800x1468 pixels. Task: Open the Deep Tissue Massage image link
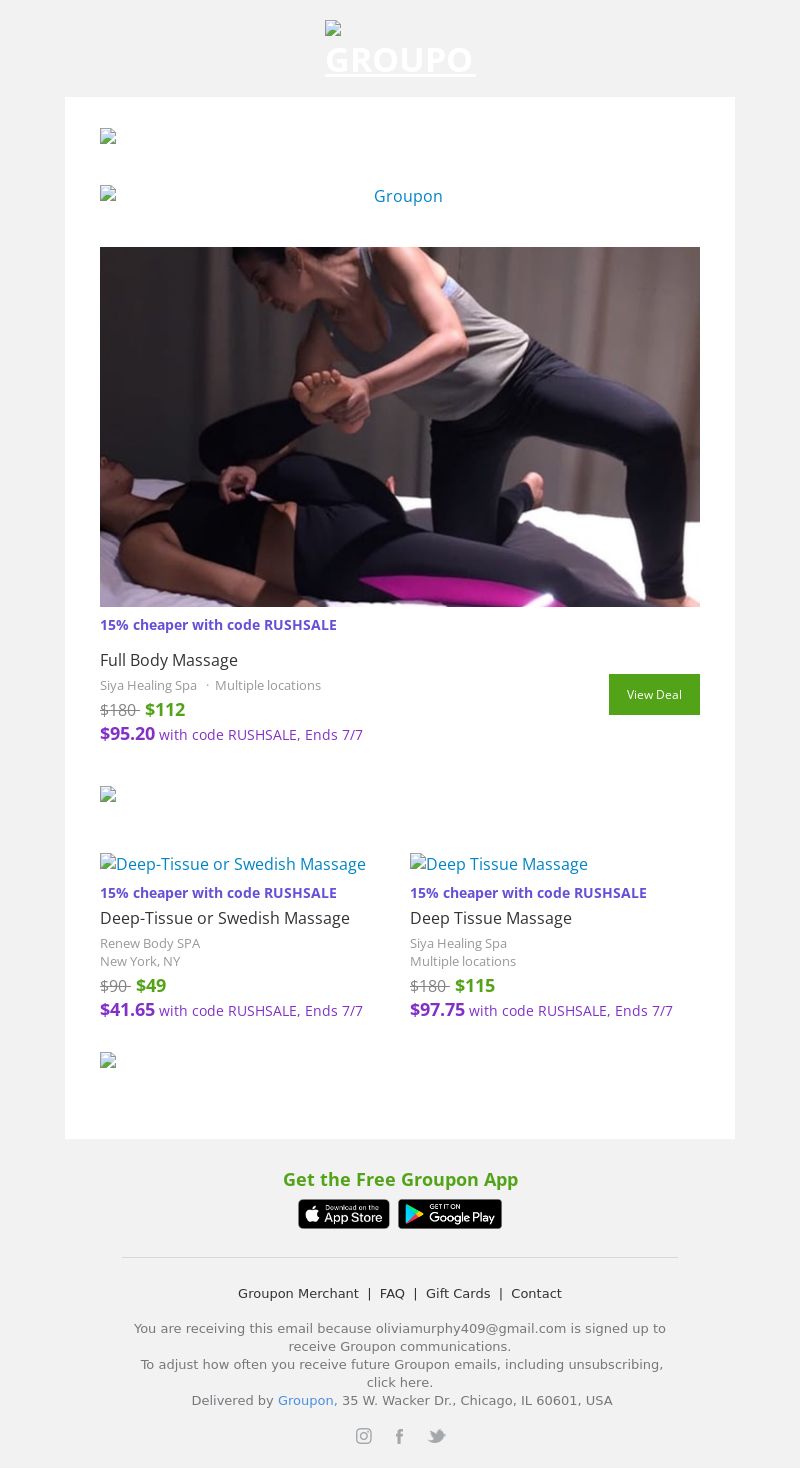point(499,864)
